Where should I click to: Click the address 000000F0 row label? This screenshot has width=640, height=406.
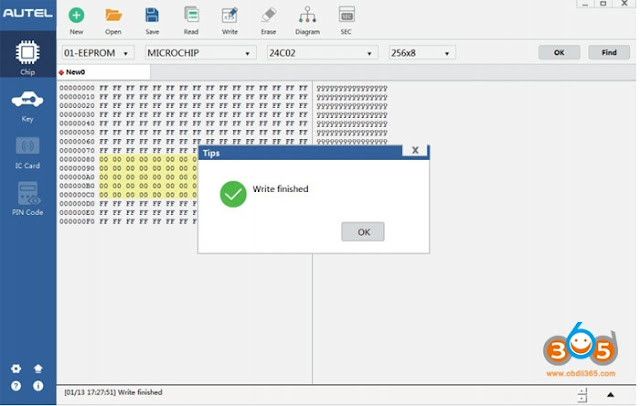click(x=77, y=222)
